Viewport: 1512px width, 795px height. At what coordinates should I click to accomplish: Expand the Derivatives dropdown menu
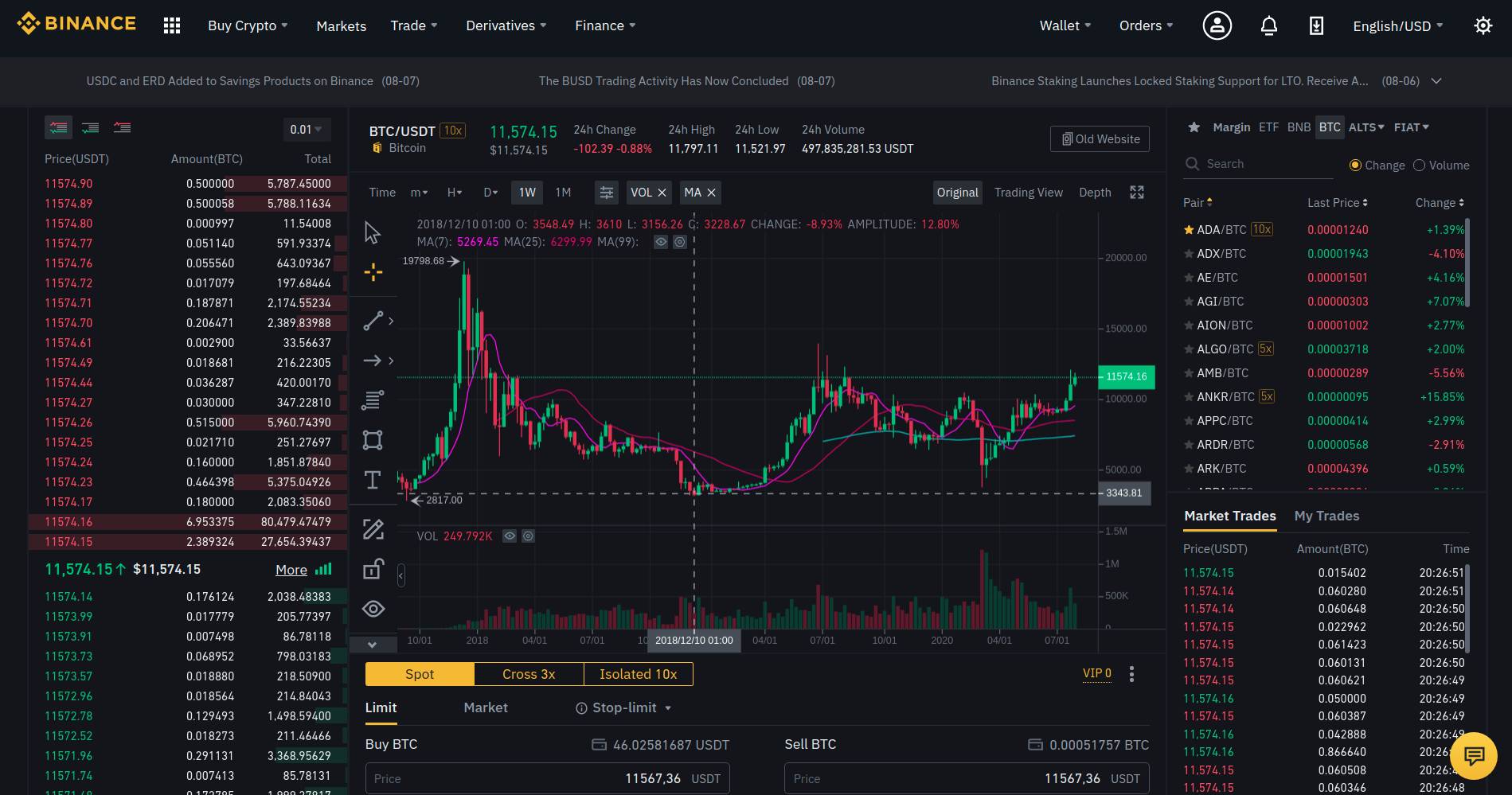click(506, 25)
